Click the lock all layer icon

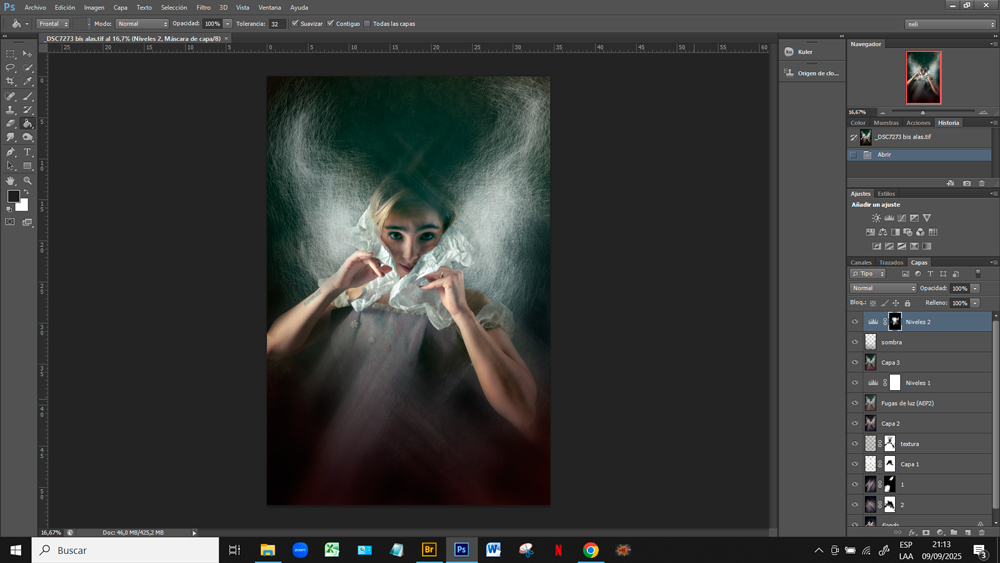tap(907, 303)
